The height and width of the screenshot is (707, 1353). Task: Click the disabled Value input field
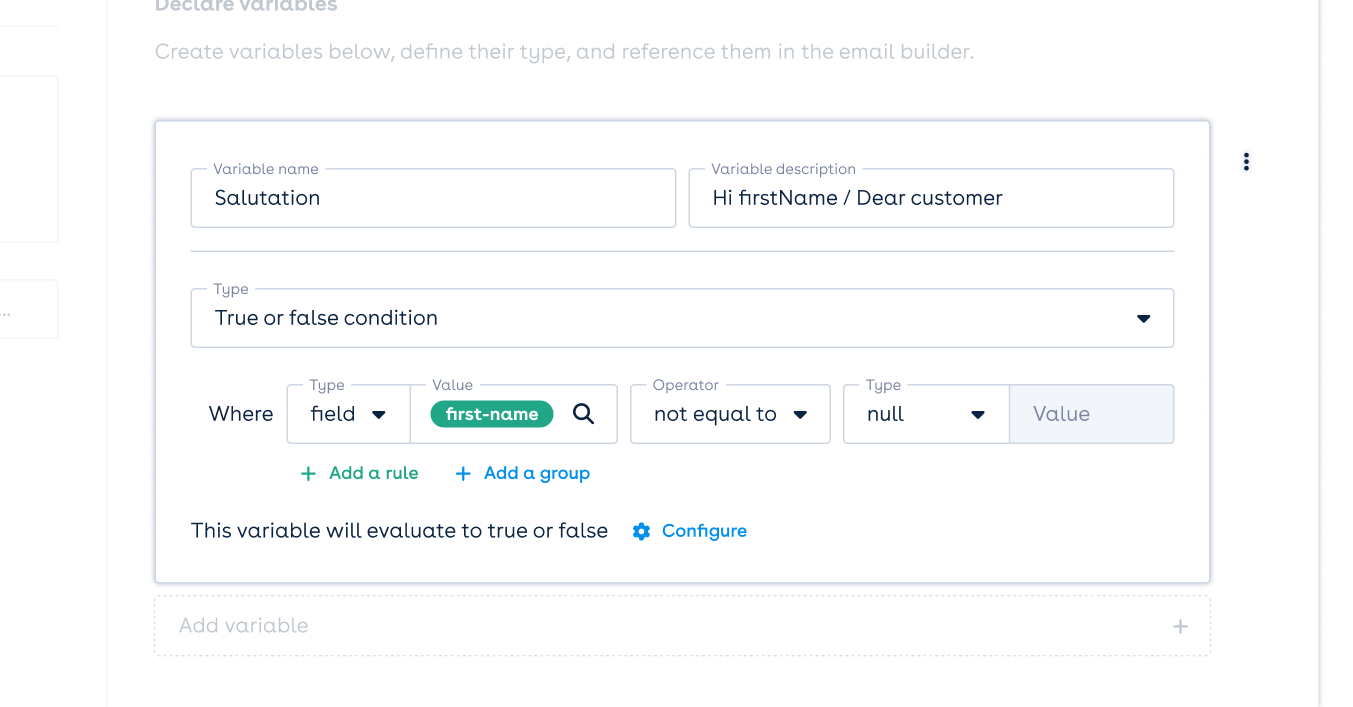pos(1091,414)
